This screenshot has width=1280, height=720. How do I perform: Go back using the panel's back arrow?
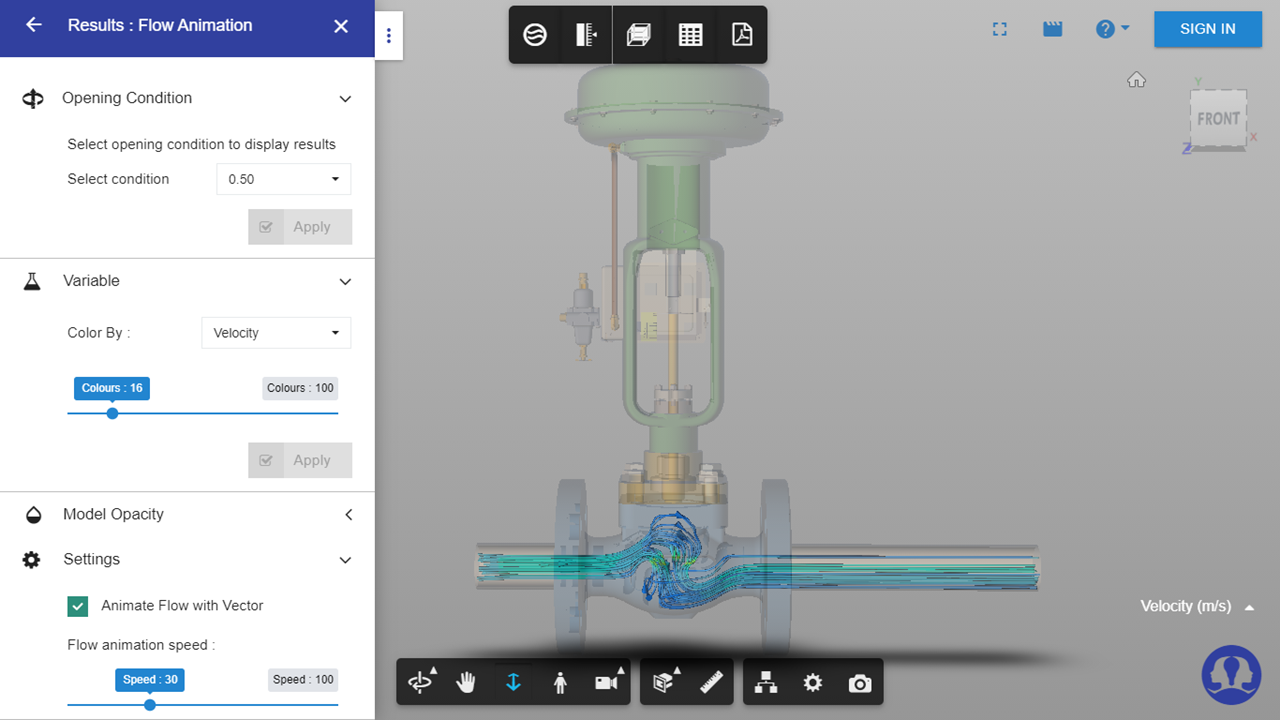click(x=34, y=25)
